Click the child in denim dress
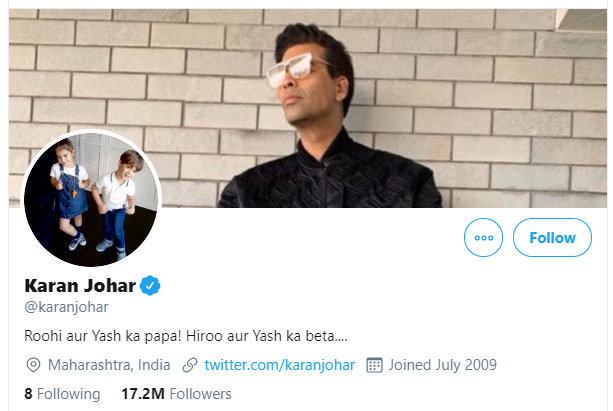The image size is (613, 411). (69, 194)
